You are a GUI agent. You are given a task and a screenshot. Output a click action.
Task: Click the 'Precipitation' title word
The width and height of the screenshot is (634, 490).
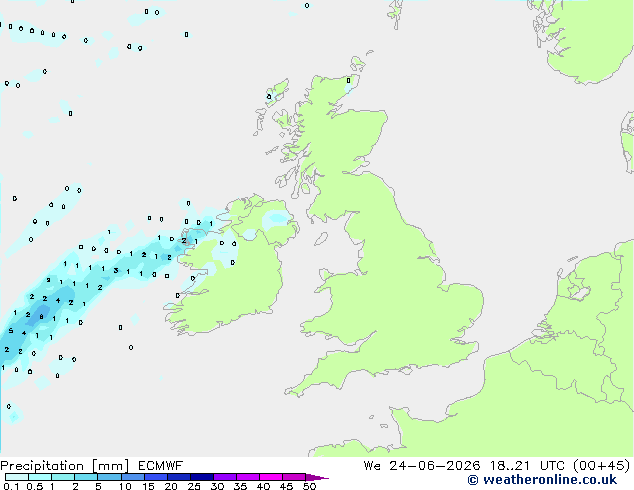tap(42, 466)
